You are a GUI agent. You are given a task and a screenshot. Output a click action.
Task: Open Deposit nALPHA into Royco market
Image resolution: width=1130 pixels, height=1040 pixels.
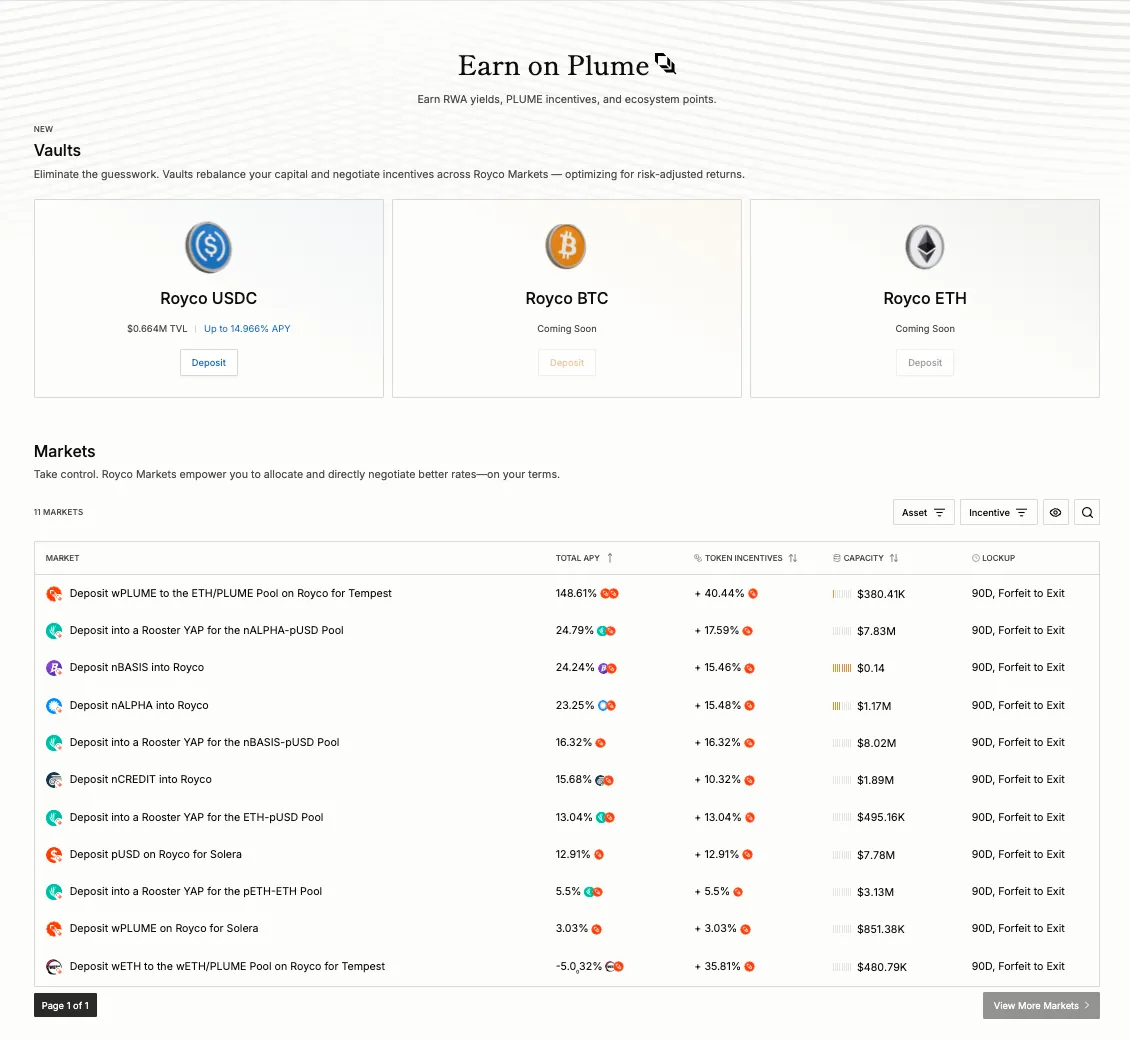coord(139,705)
